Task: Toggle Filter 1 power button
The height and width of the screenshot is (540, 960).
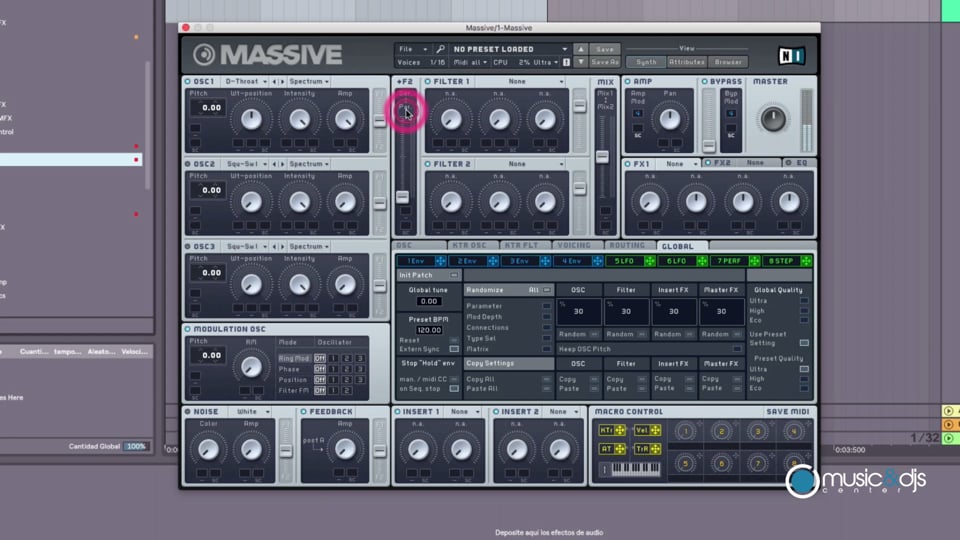Action: [x=428, y=81]
